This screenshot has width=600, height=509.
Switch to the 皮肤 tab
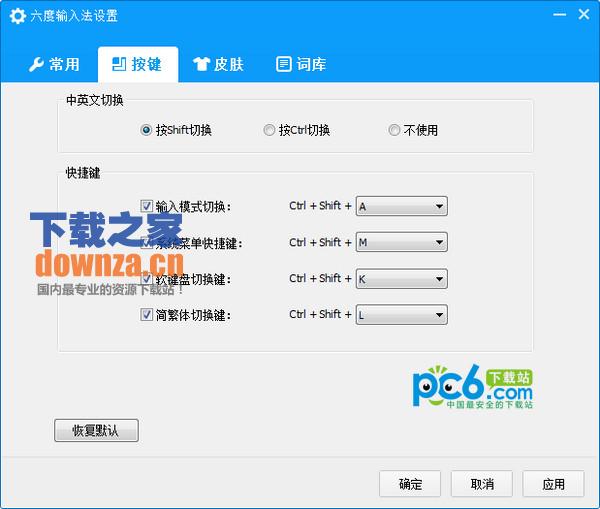(218, 64)
